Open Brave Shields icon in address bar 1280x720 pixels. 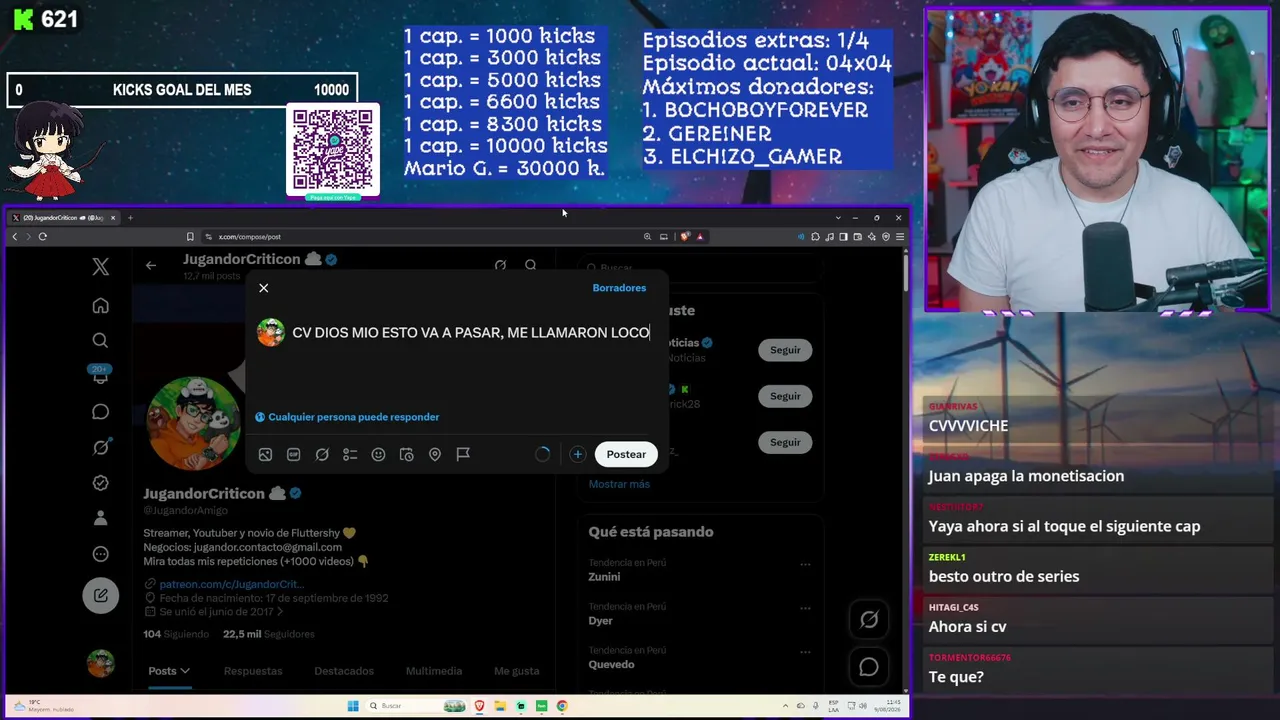(x=685, y=237)
